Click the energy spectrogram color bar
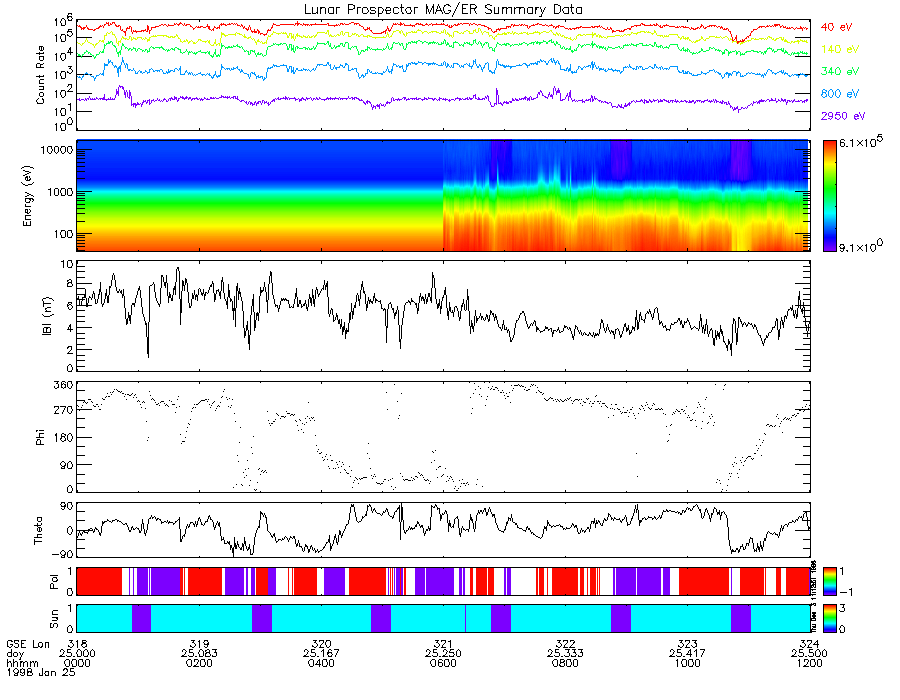The width and height of the screenshot is (900, 700). (x=829, y=196)
